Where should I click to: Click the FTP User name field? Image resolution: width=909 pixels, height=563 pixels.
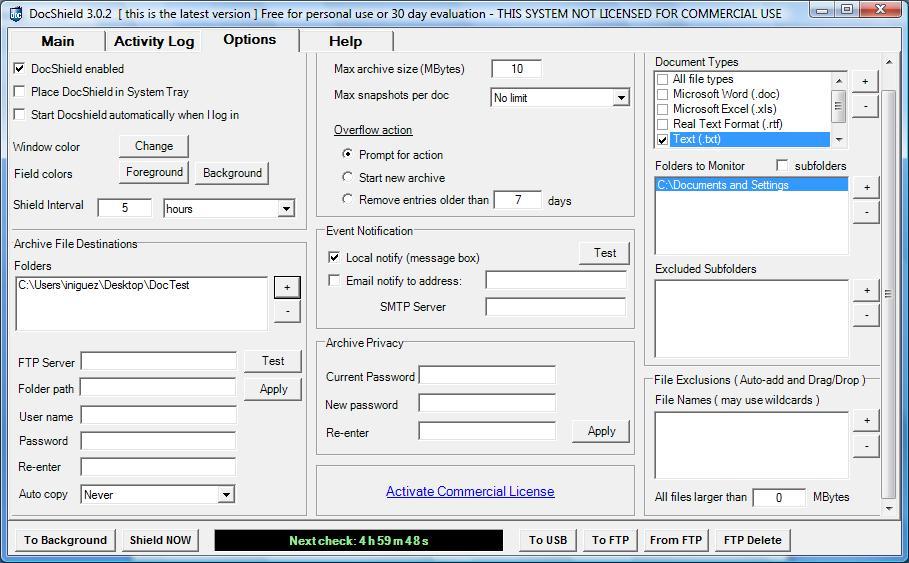[x=158, y=415]
